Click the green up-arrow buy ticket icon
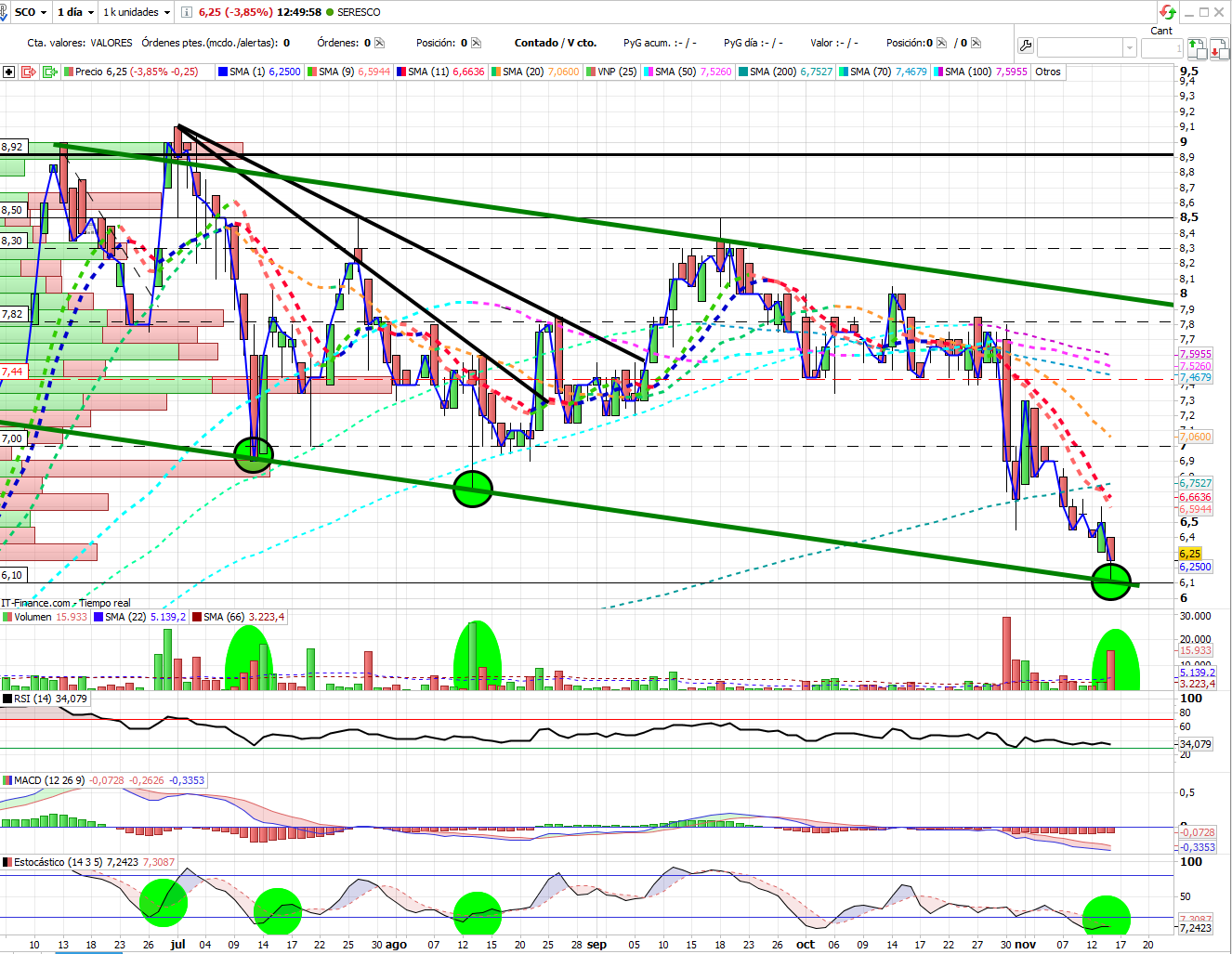Image resolution: width=1232 pixels, height=954 pixels. [1196, 47]
